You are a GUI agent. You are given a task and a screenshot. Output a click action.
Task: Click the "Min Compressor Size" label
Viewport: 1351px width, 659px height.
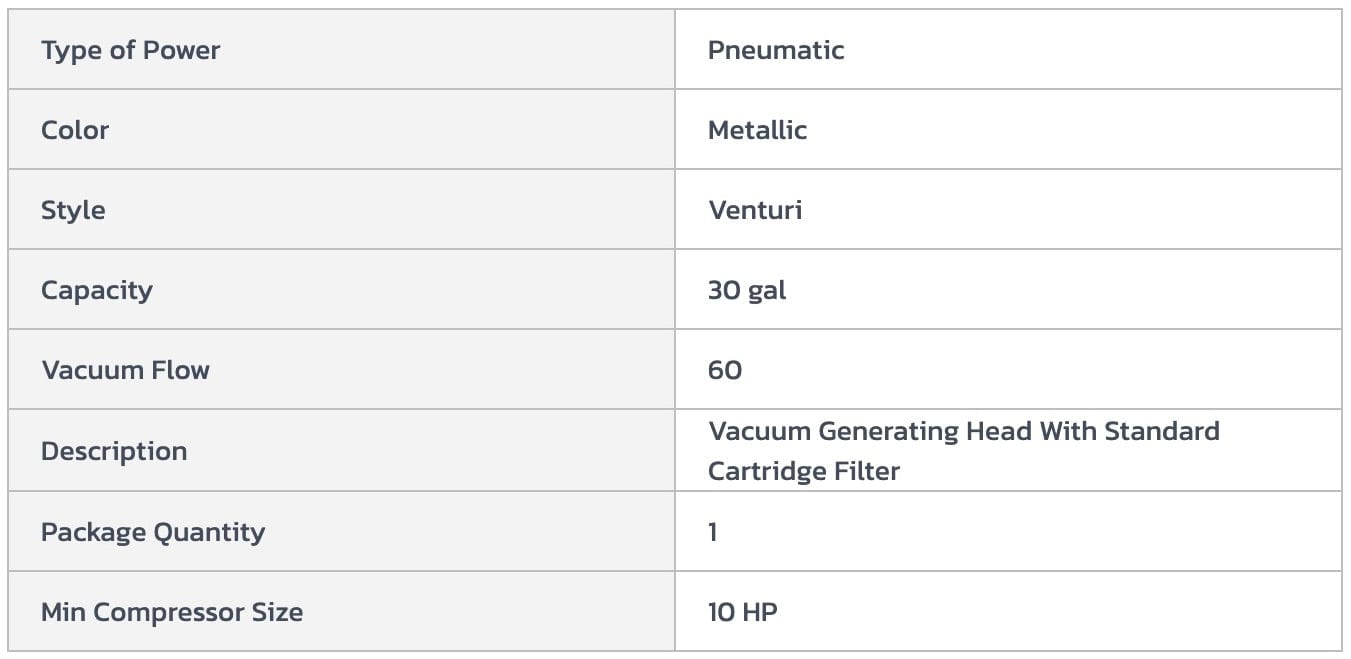point(172,612)
